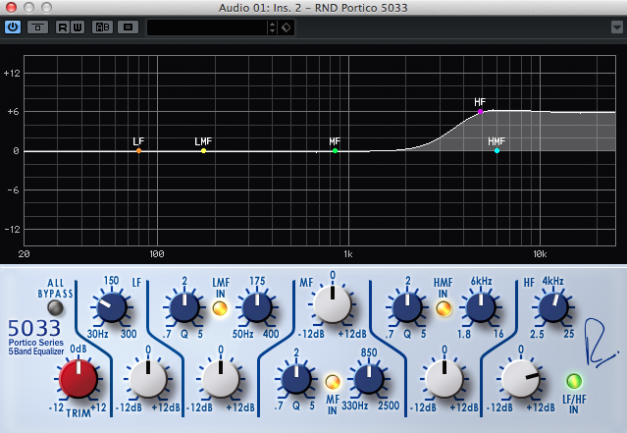Click the MF gain knob
The image size is (627, 433).
click(x=333, y=305)
